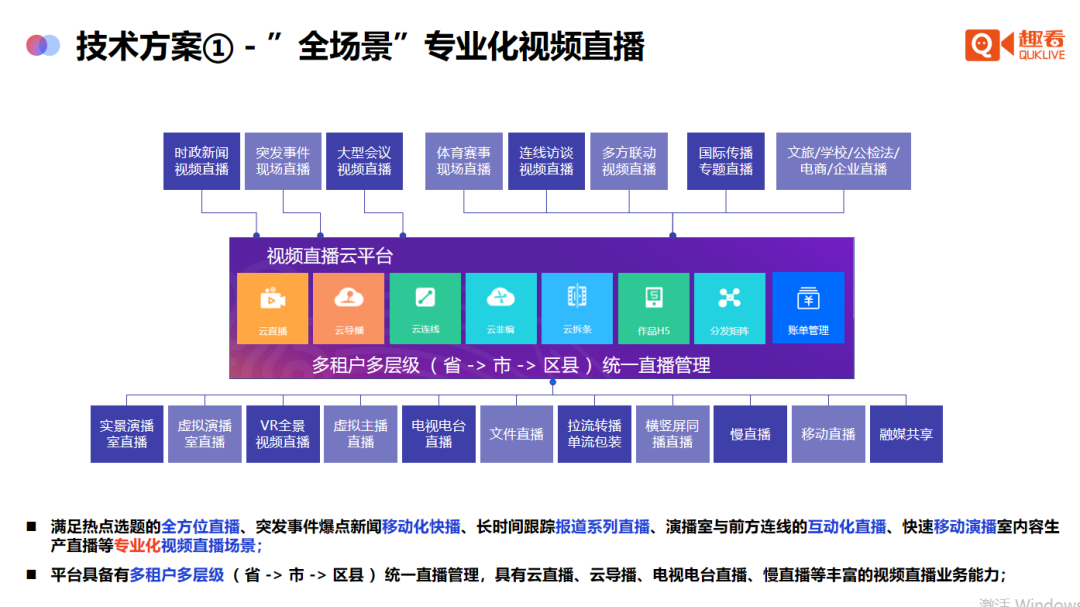Click the 云直播 camera icon tile
This screenshot has height=607, width=1080.
(272, 307)
